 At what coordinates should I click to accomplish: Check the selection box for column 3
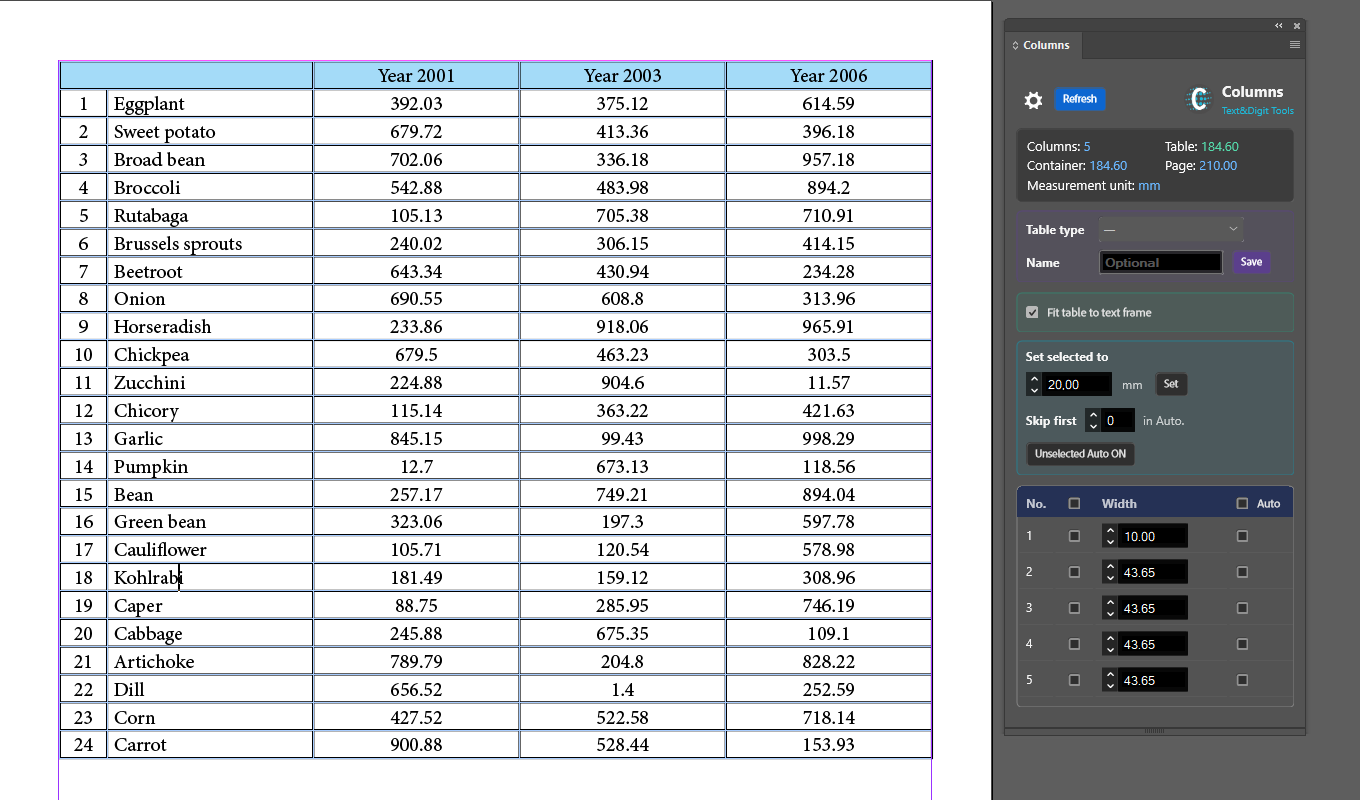click(1074, 608)
